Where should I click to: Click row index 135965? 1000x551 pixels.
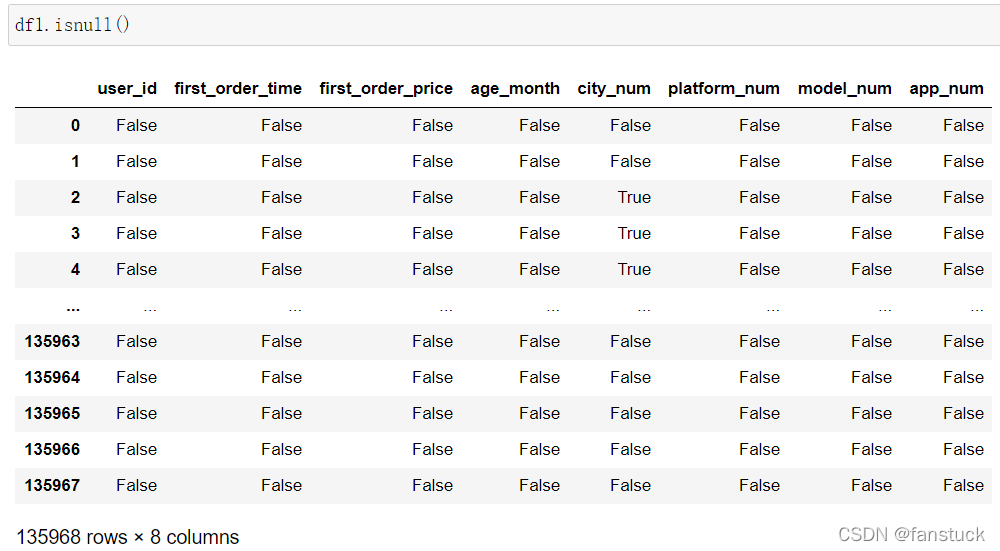[x=52, y=414]
